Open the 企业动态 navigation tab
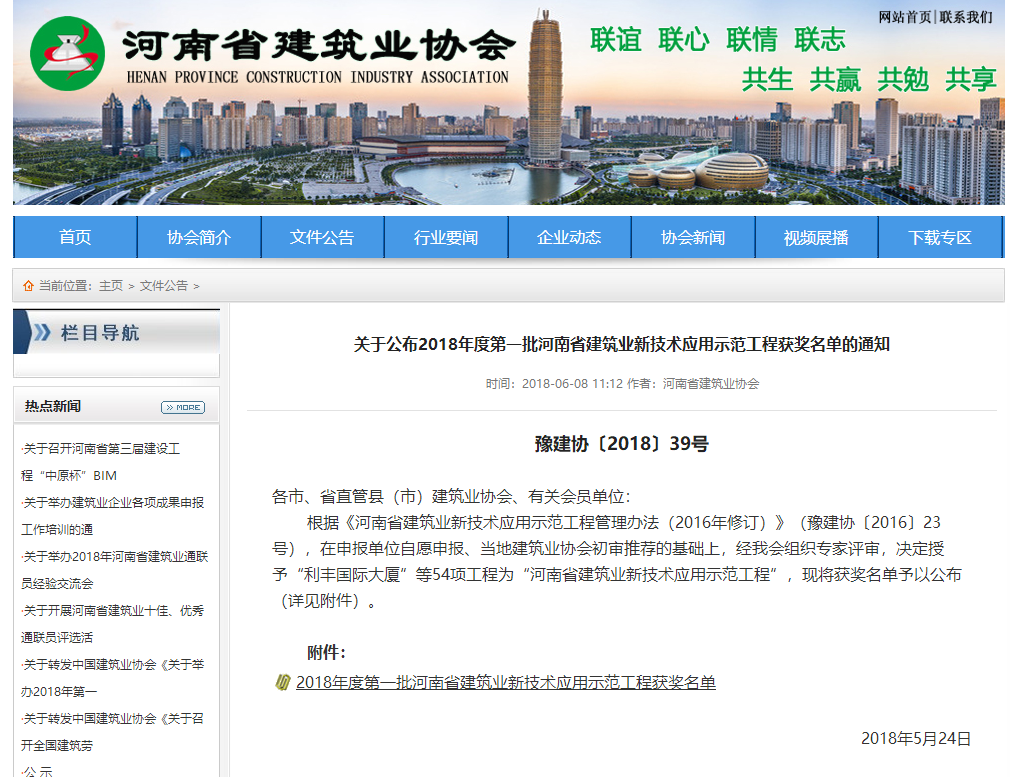1020x777 pixels. [x=569, y=237]
